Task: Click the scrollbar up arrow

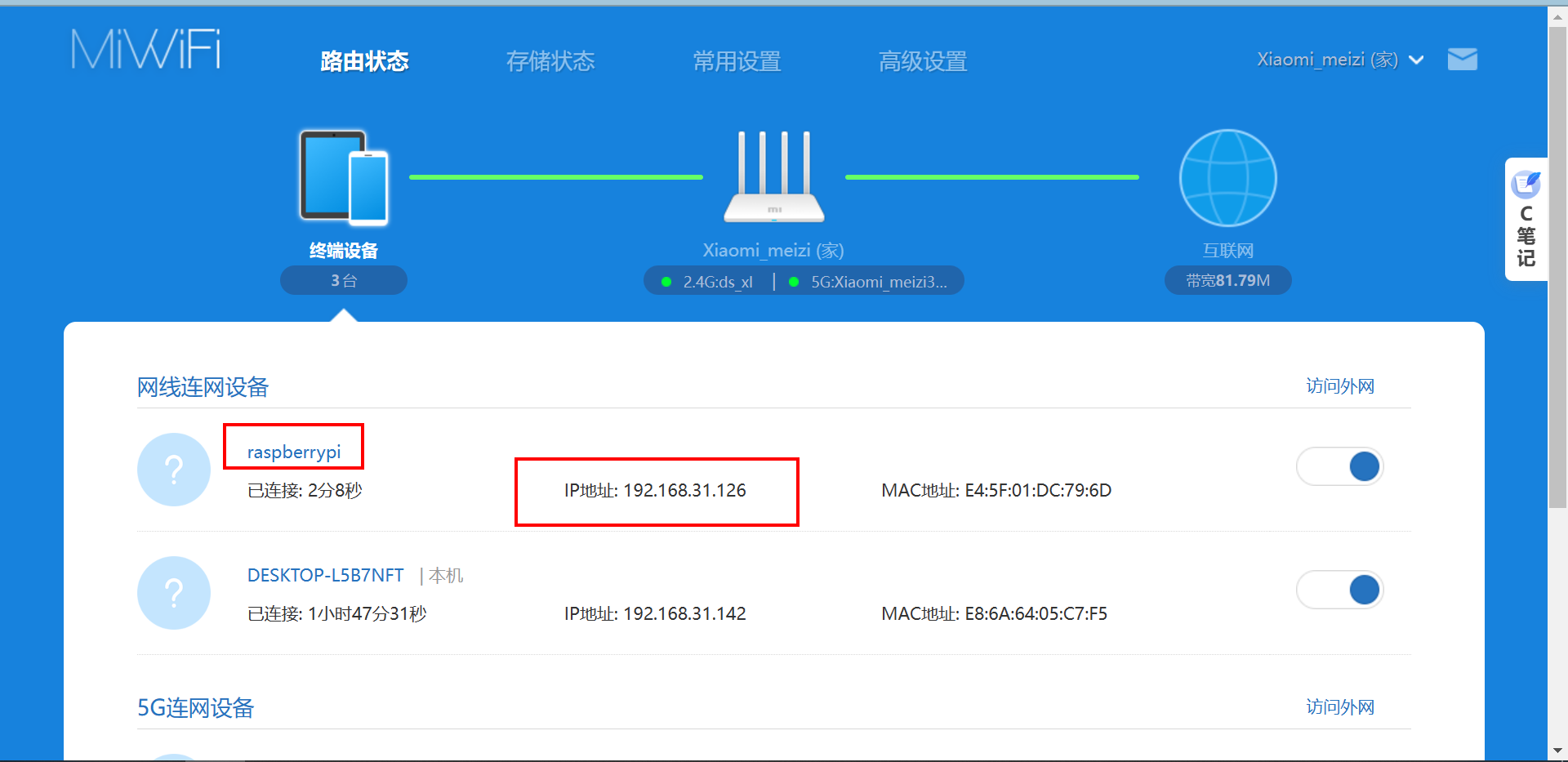Action: coord(1557,16)
